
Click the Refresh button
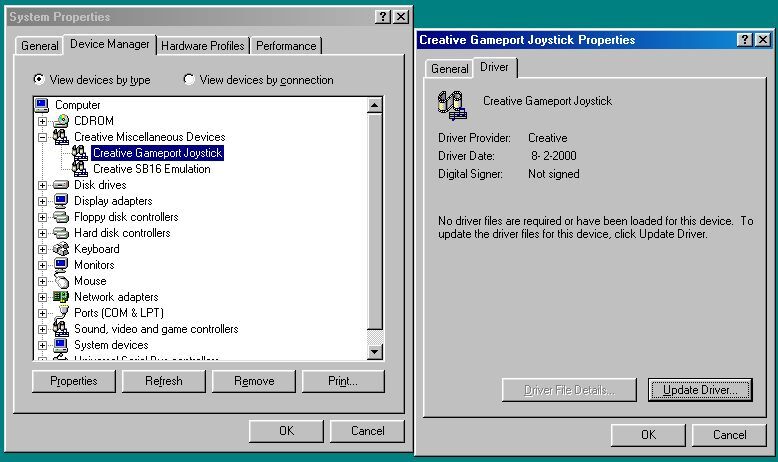(164, 381)
